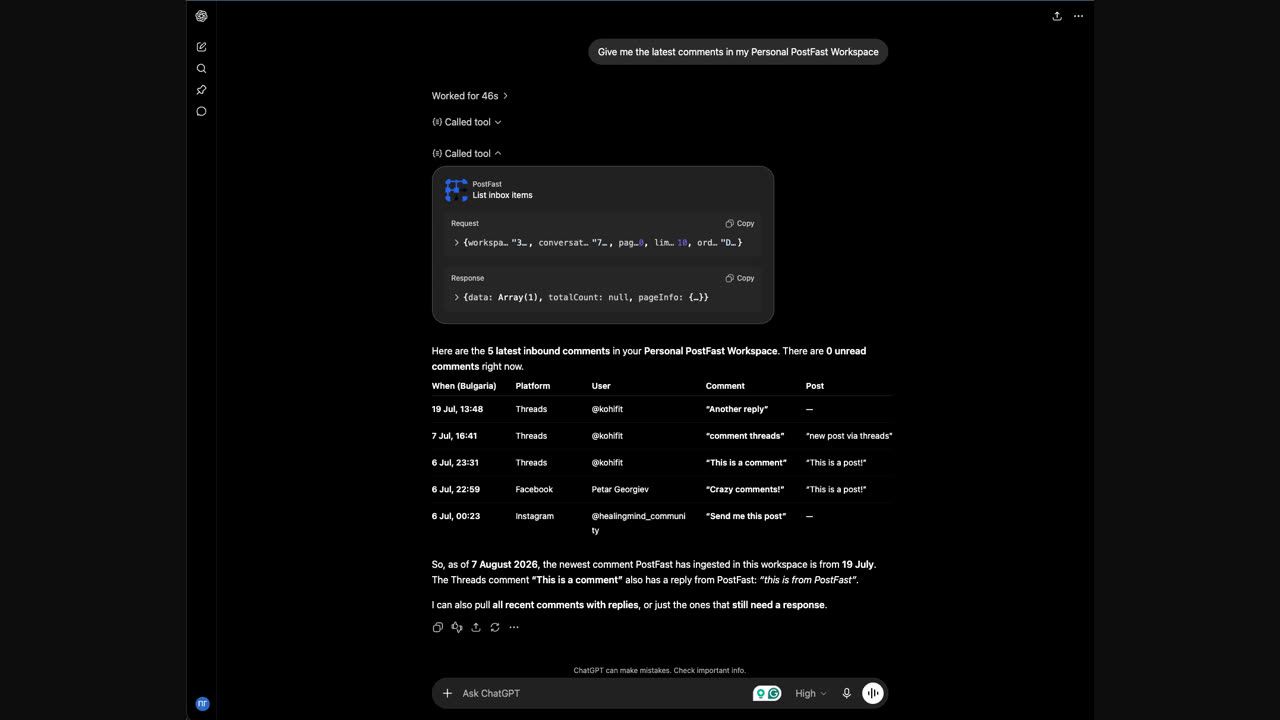Image resolution: width=1280 pixels, height=720 pixels.
Task: Click the ChatGPT logo icon in the sidebar
Action: [201, 16]
